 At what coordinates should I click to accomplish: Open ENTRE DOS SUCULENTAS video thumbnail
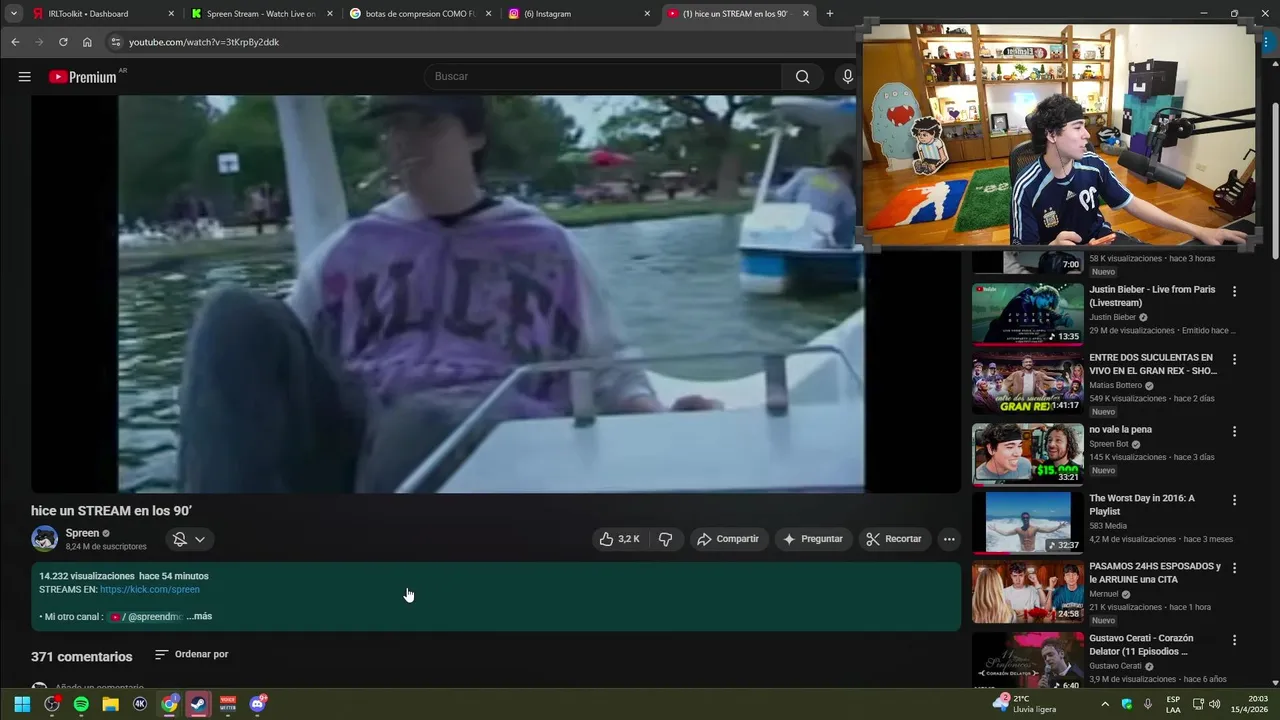(1028, 383)
